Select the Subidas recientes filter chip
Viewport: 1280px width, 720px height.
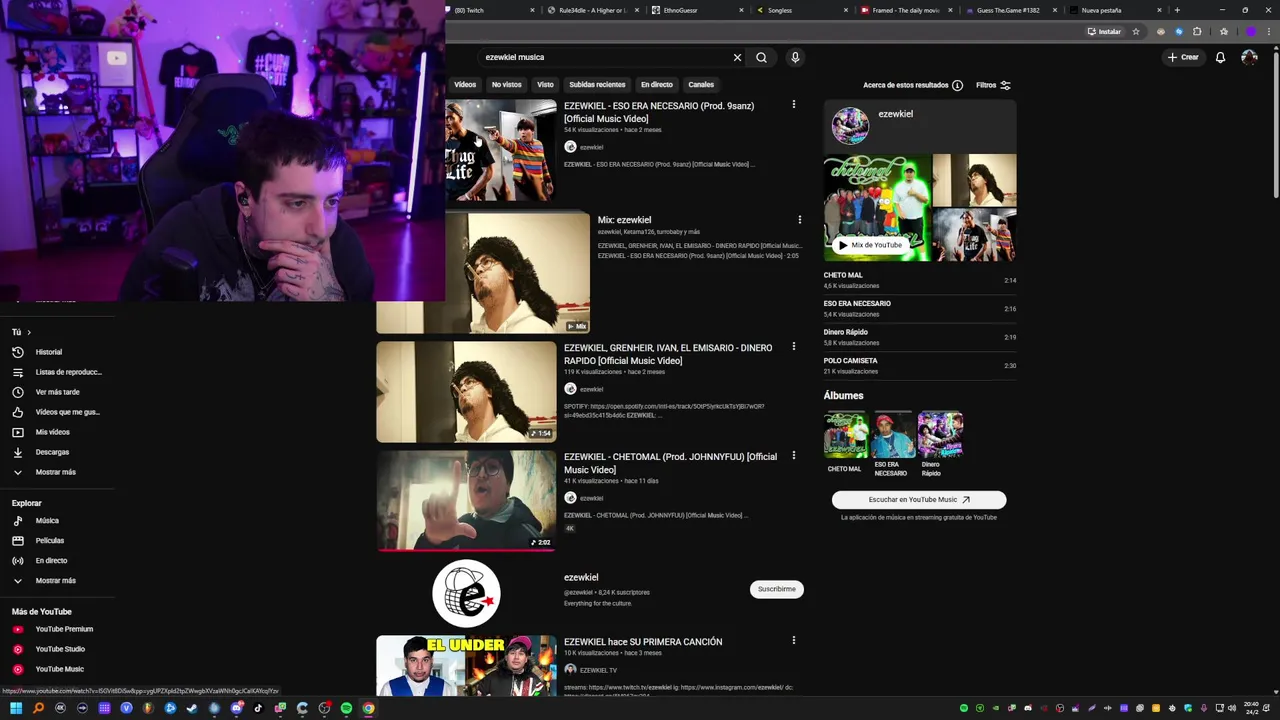[x=597, y=85]
